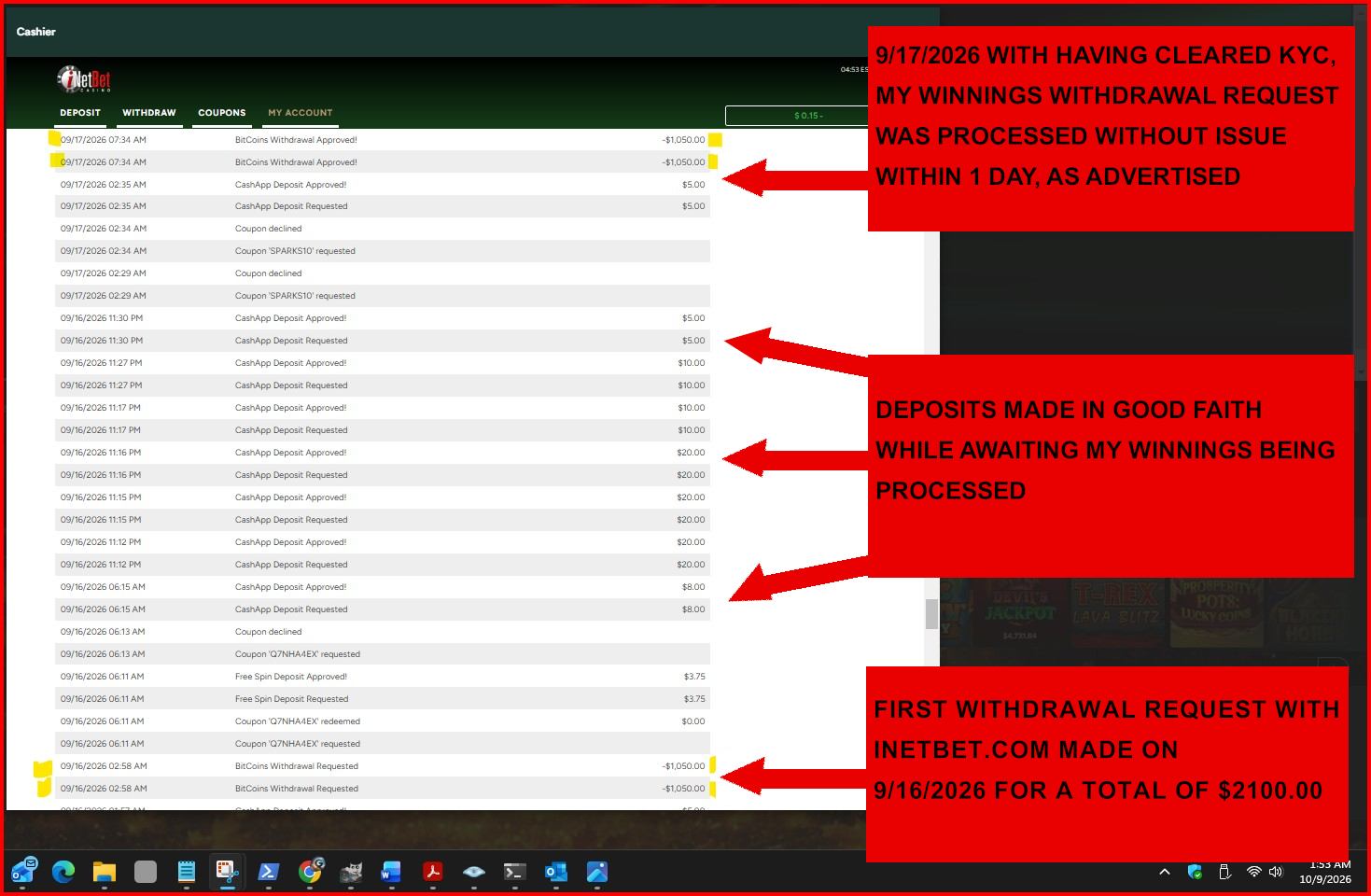Open PowerShell from the taskbar
This screenshot has width=1371, height=896.
click(x=268, y=872)
